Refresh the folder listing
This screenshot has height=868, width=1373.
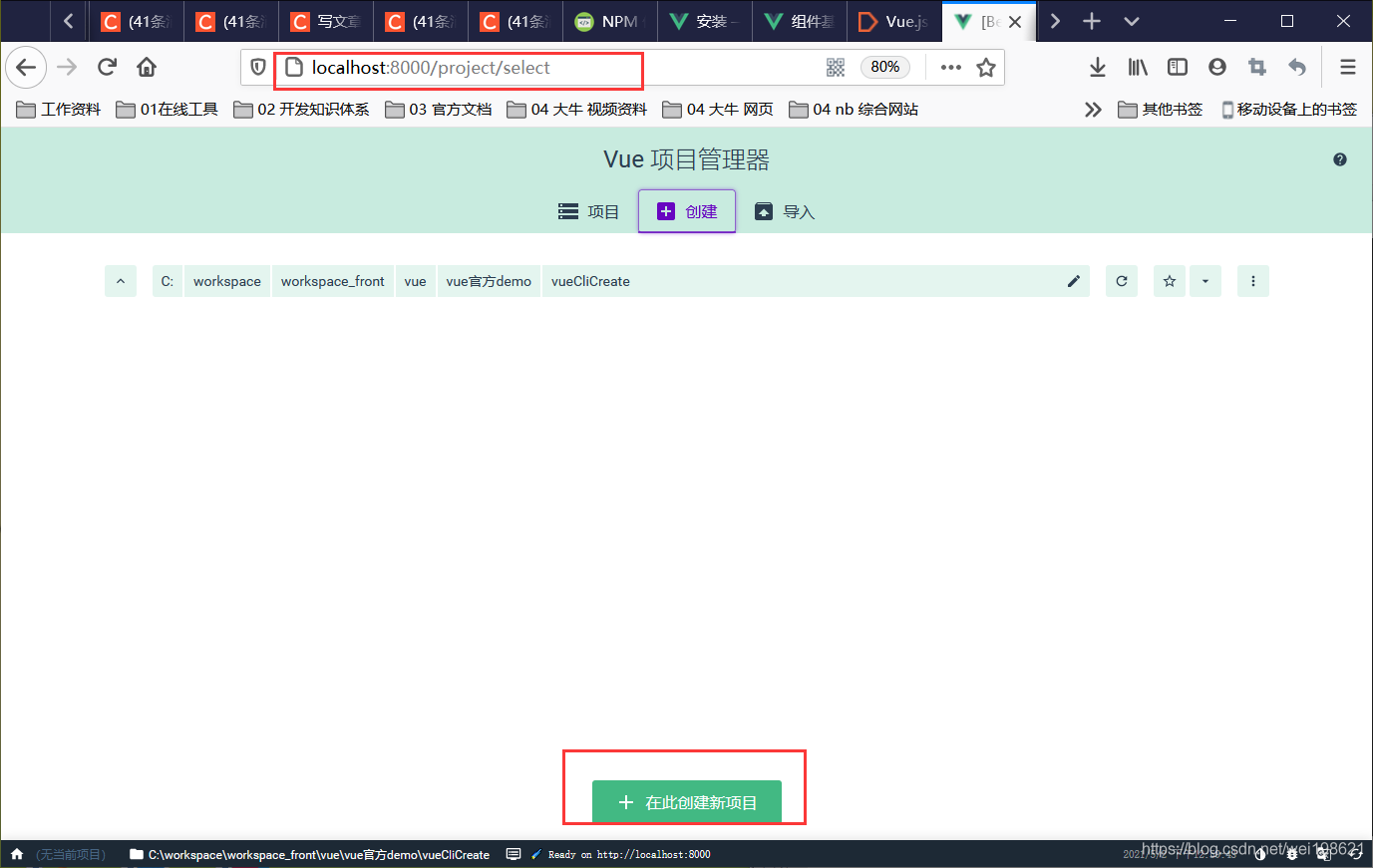coord(1122,281)
